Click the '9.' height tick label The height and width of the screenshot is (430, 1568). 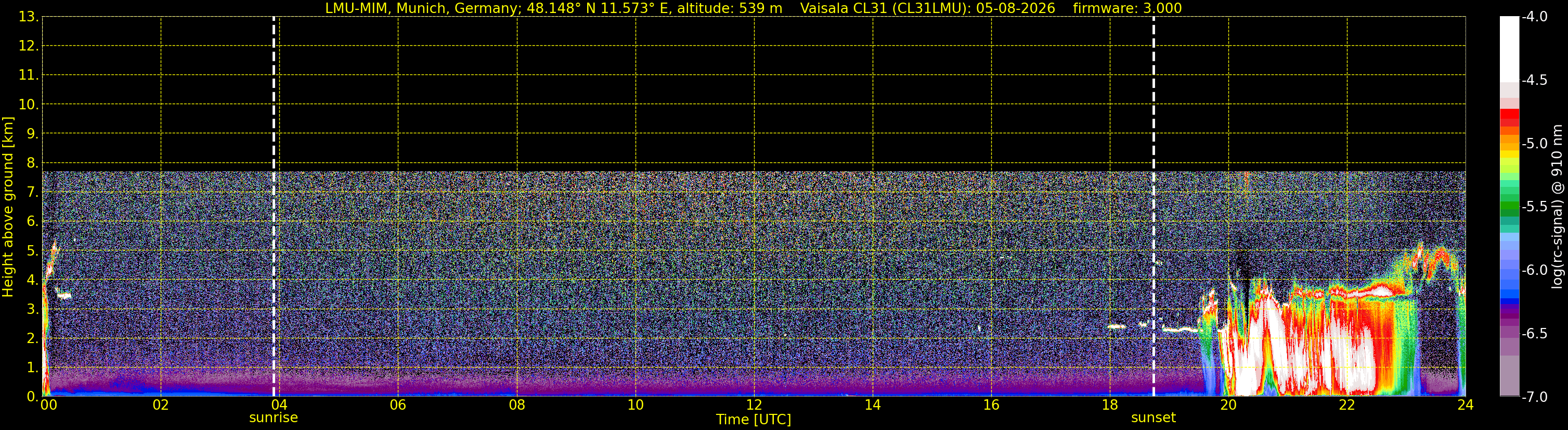(32, 133)
